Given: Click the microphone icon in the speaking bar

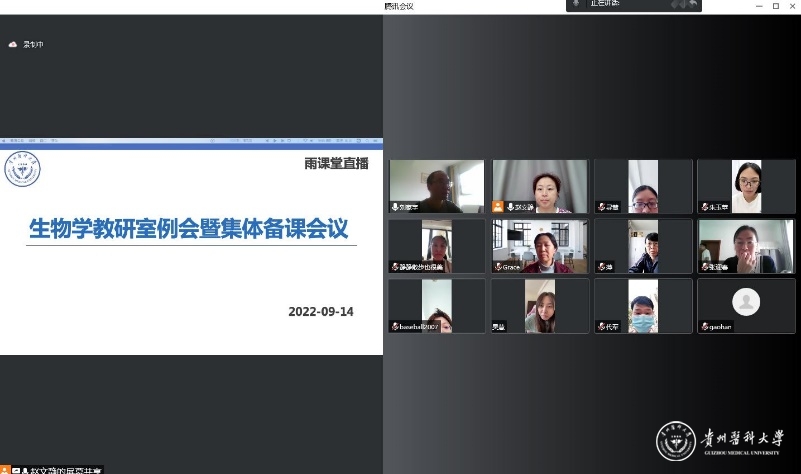Looking at the screenshot, I should [x=576, y=4].
